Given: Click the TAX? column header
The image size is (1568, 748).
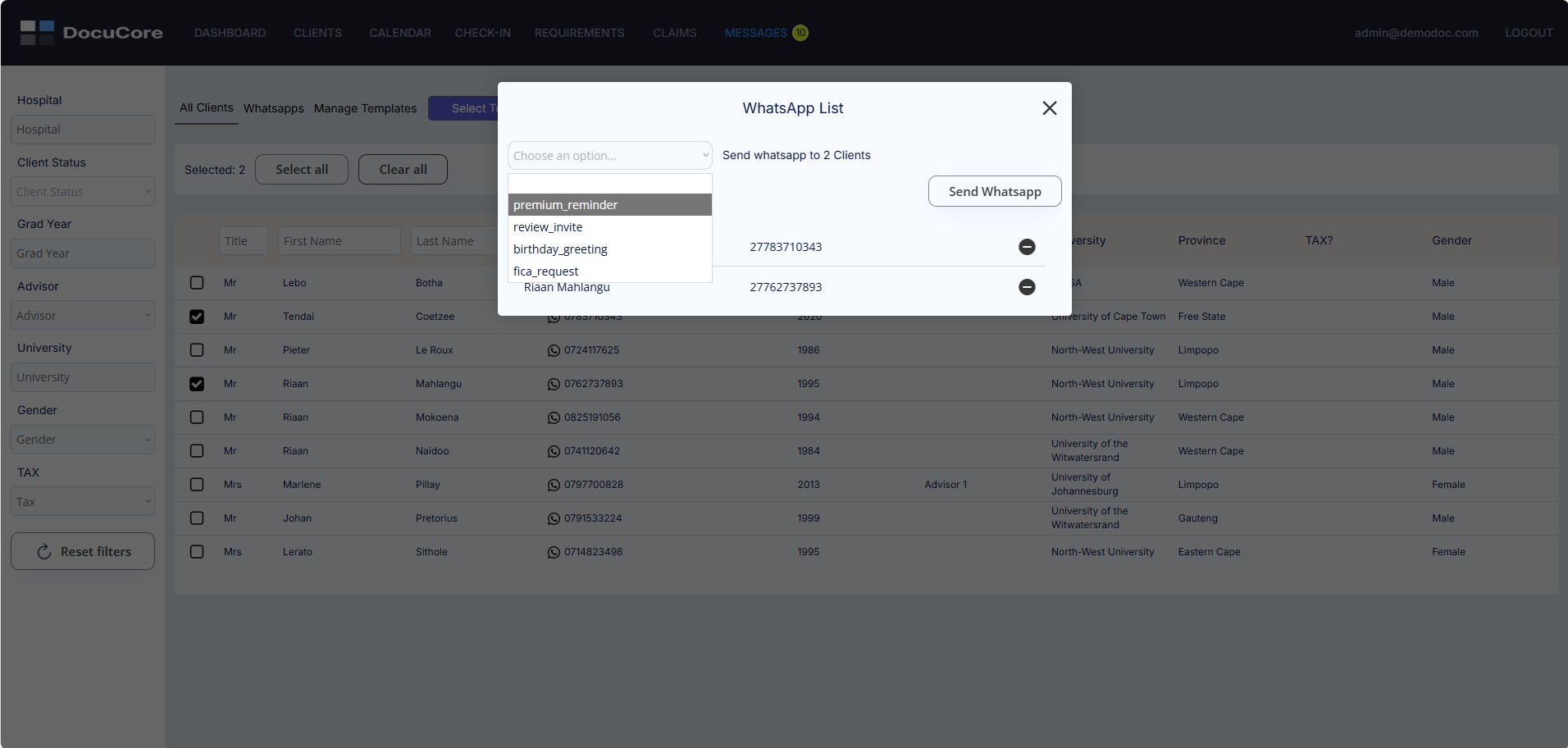Looking at the screenshot, I should pyautogui.click(x=1319, y=240).
